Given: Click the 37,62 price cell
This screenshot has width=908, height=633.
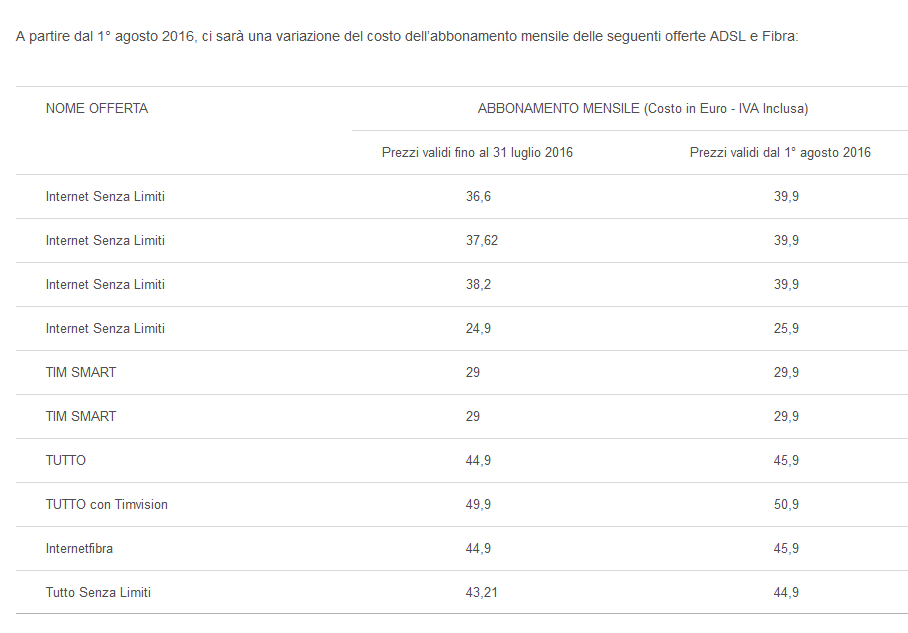Looking at the screenshot, I should [482, 241].
